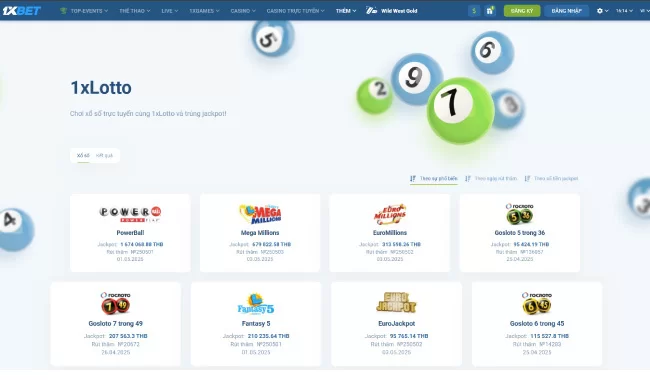Sort by Theo số tiền jackpot
Image resolution: width=650 pixels, height=380 pixels.
(x=551, y=179)
